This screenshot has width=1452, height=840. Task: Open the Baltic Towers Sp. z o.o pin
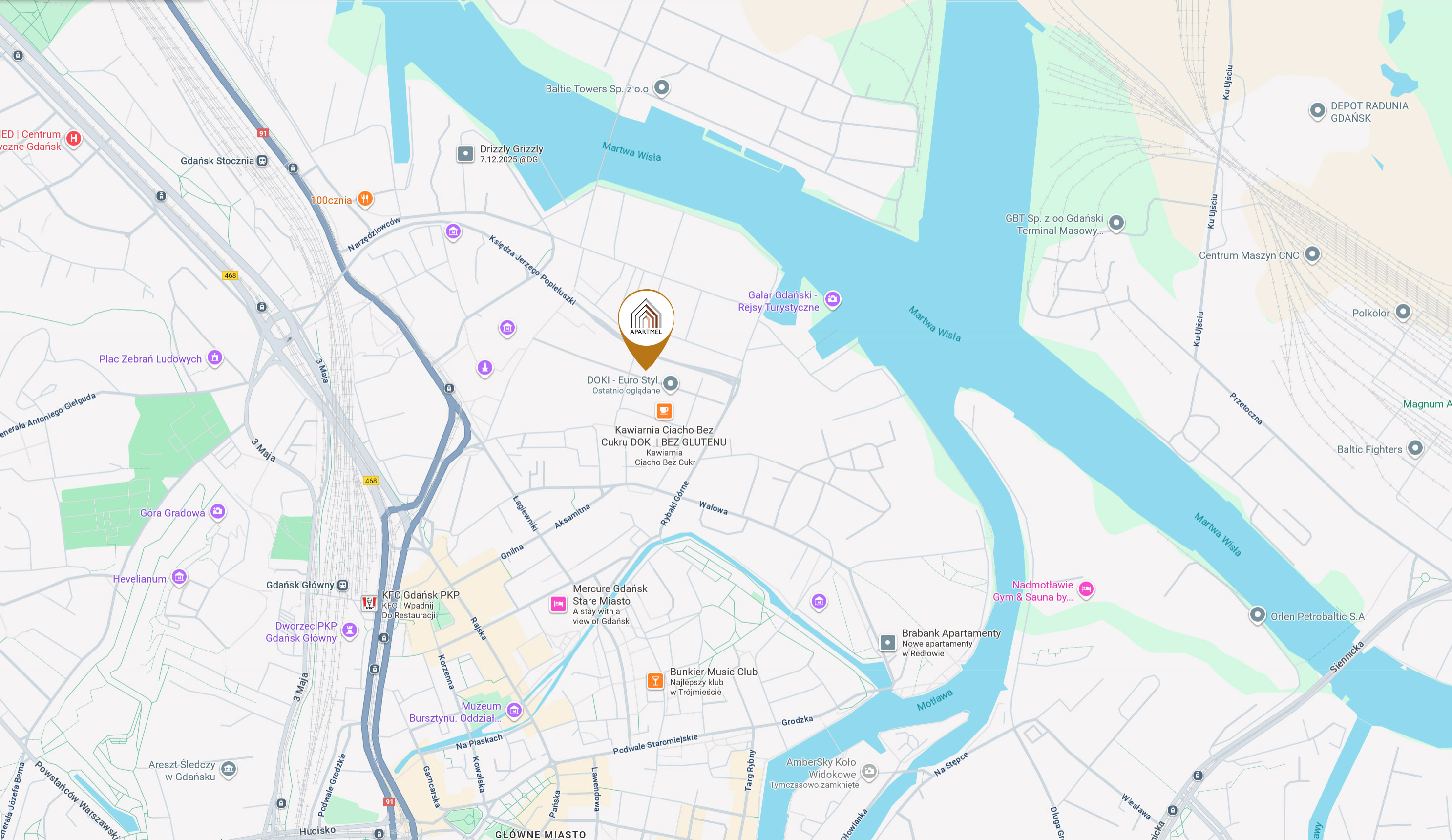click(x=662, y=87)
